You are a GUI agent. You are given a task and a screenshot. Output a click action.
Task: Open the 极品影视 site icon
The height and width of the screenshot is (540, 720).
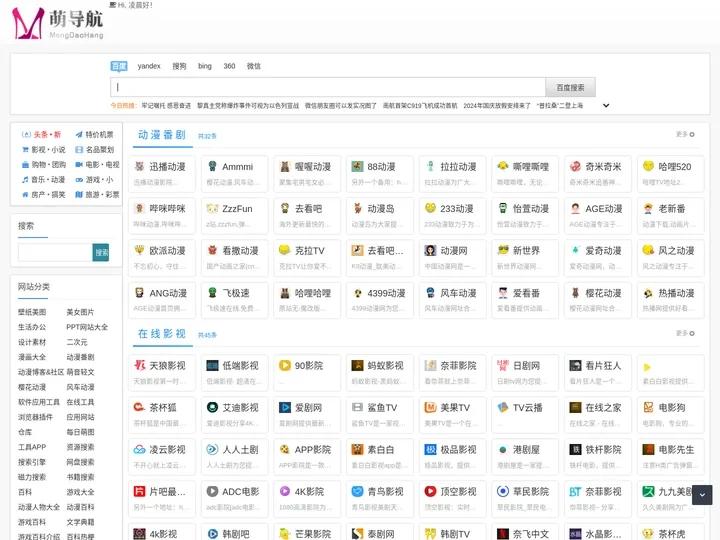pos(430,450)
